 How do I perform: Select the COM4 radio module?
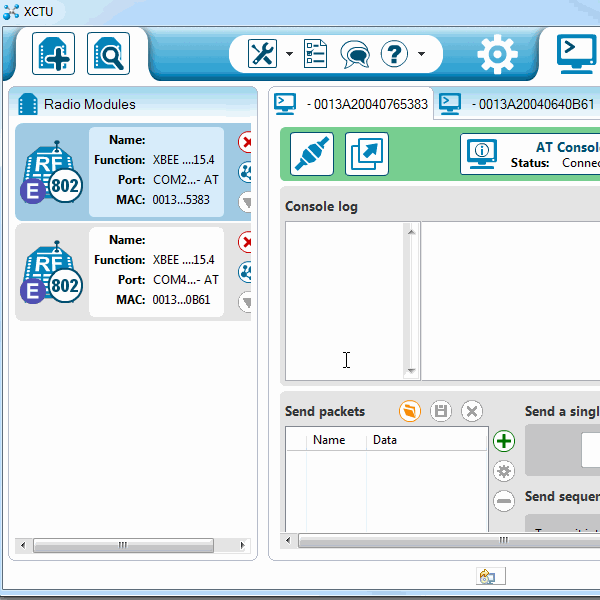click(x=133, y=272)
